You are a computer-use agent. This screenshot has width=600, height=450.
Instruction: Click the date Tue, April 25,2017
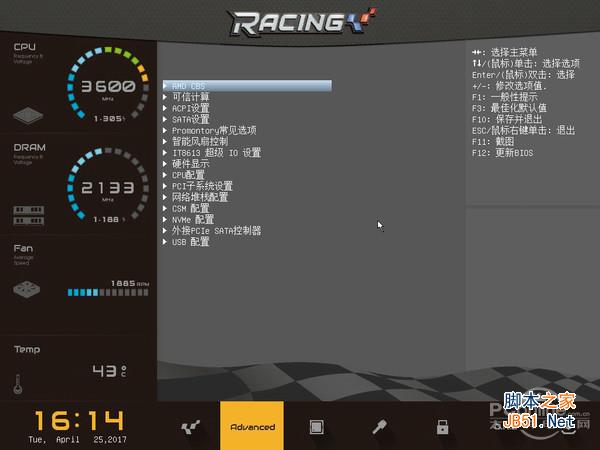(77, 439)
